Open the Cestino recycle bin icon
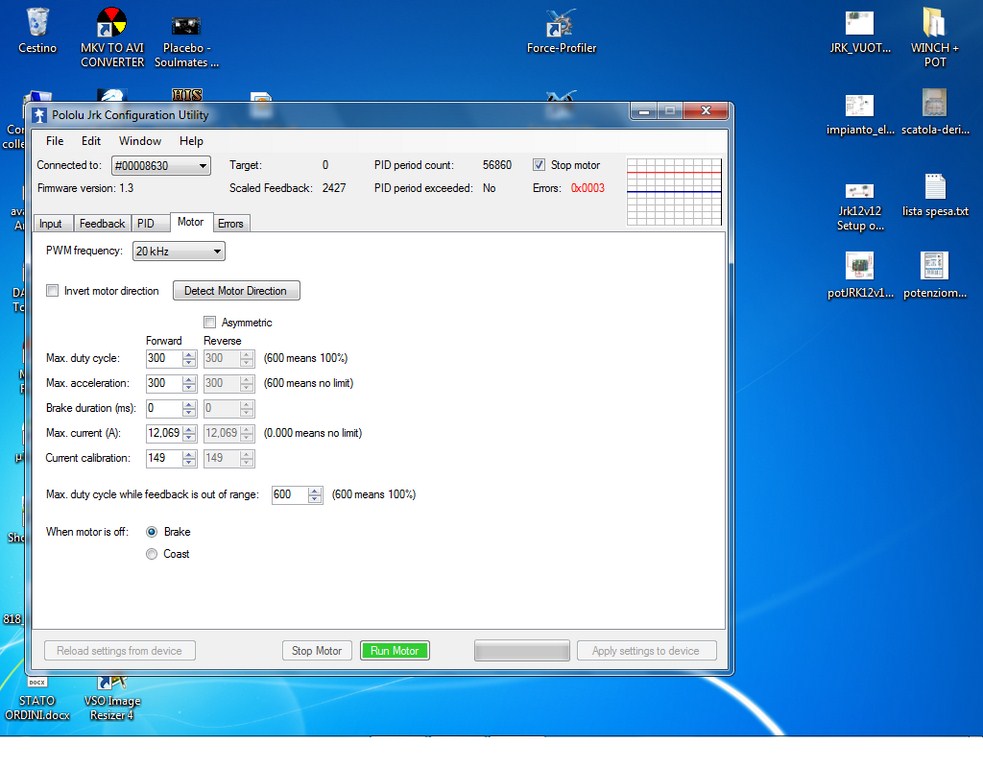 [38, 30]
